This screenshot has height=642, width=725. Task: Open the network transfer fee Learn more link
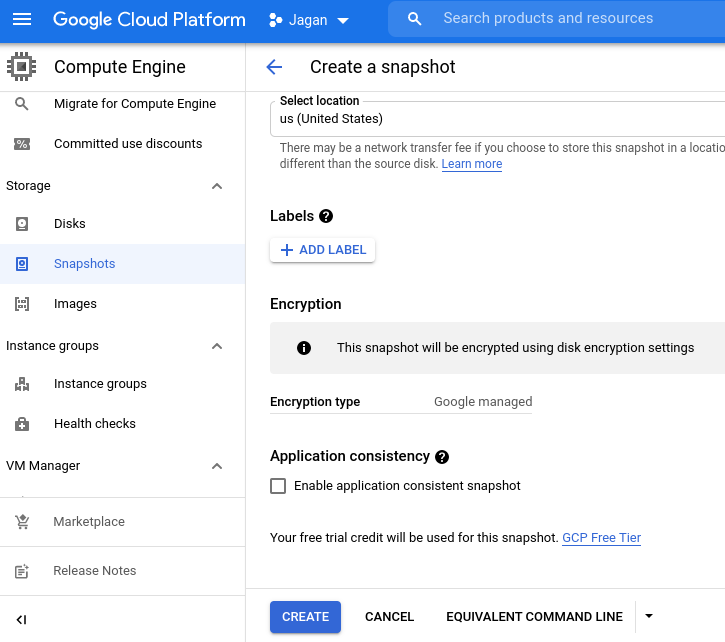(472, 164)
